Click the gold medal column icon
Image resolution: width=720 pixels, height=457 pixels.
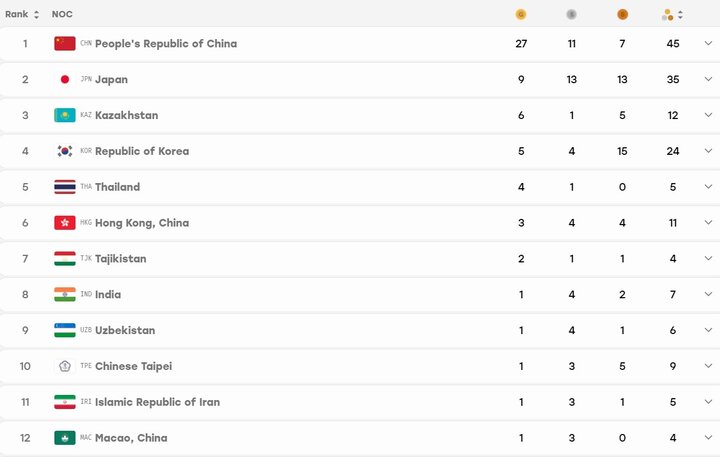521,15
